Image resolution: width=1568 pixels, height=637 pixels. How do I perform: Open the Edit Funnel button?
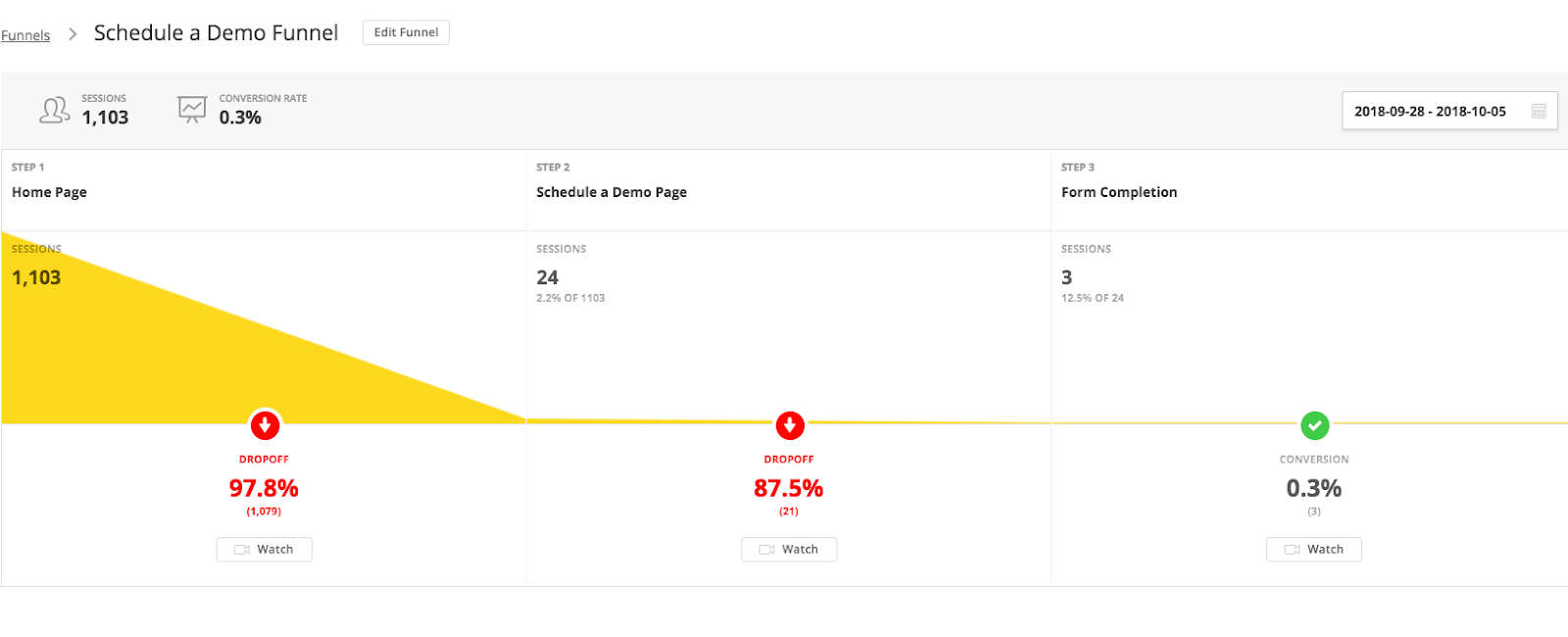click(406, 32)
